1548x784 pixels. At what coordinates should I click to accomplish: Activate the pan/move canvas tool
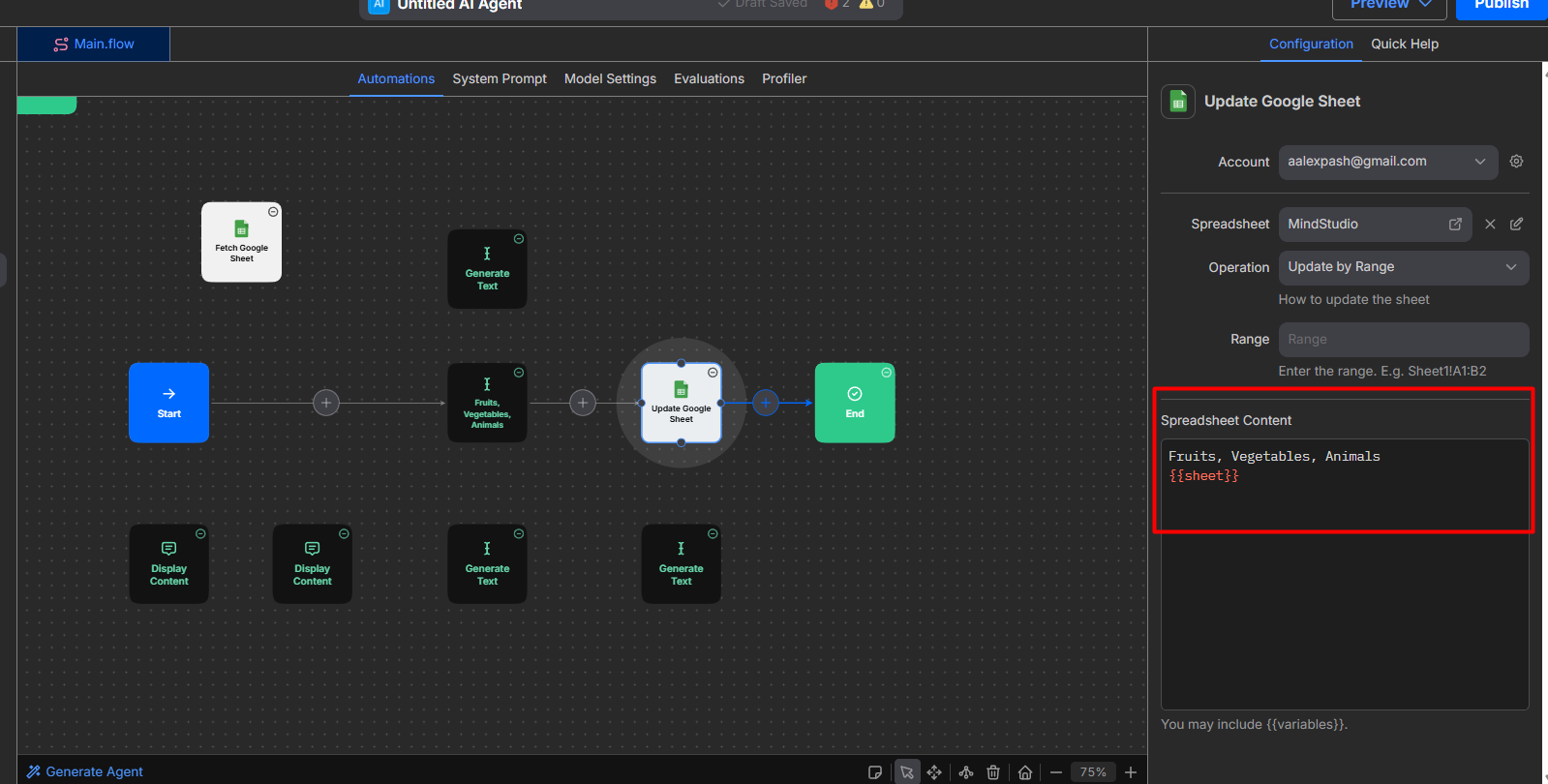click(x=934, y=772)
